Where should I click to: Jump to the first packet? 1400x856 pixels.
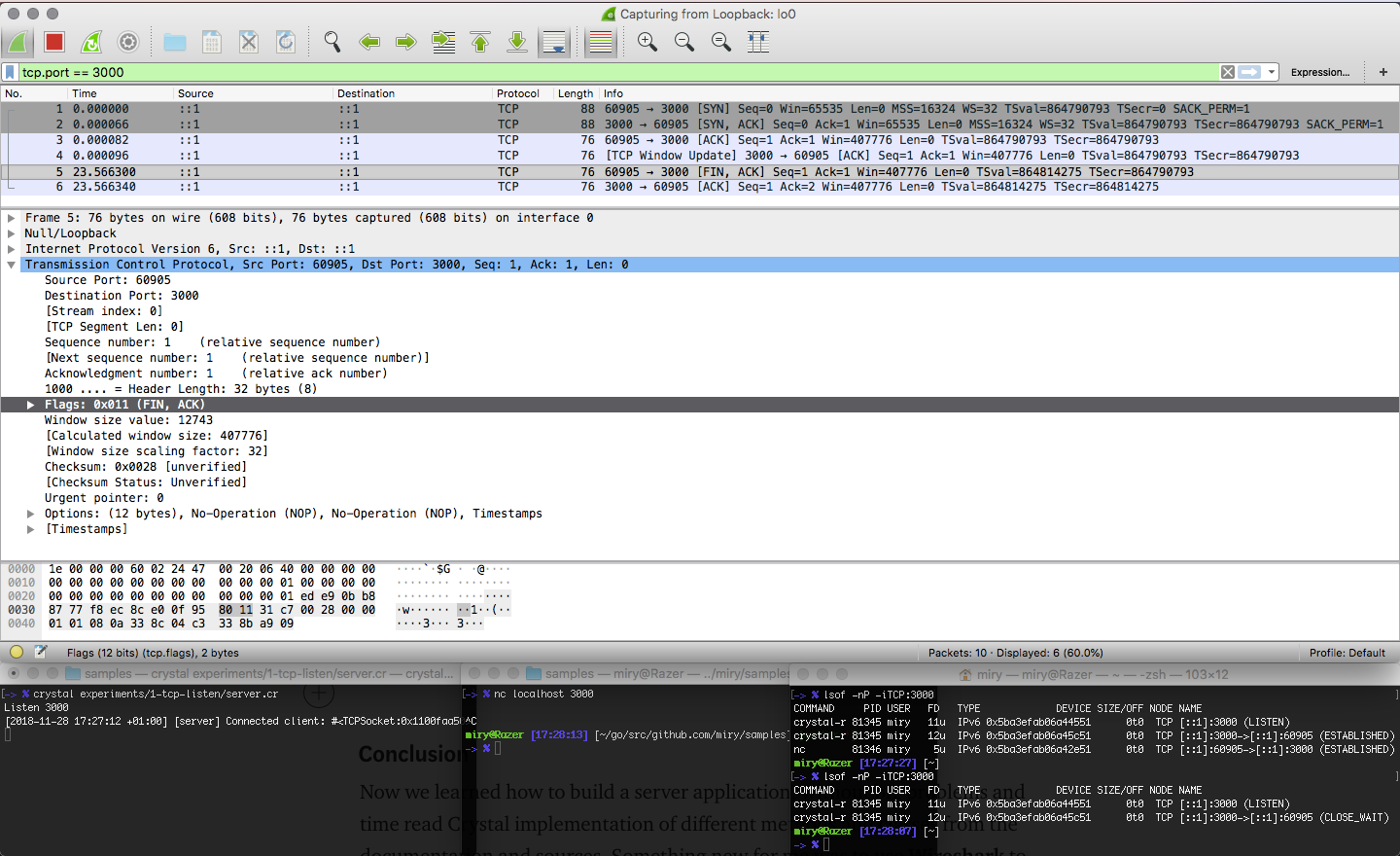click(480, 42)
